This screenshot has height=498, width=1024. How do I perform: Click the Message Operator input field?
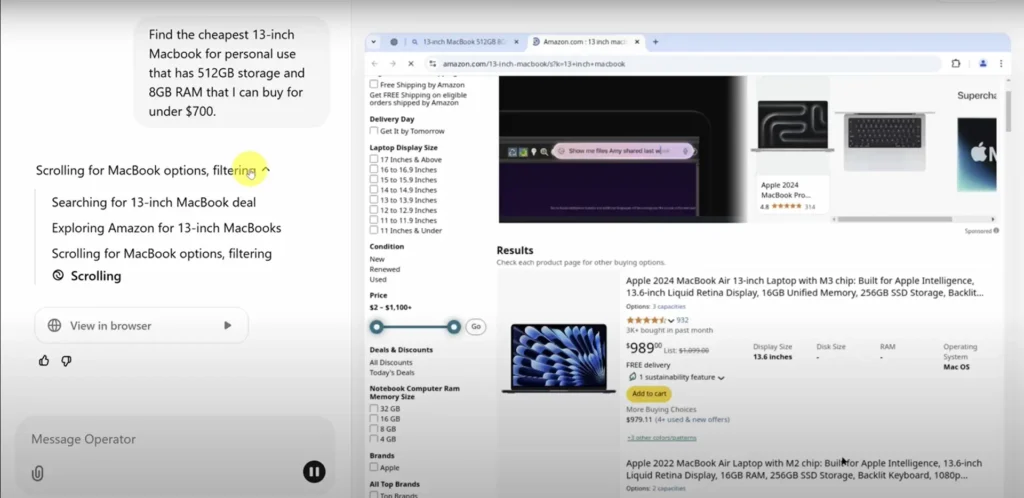coord(175,439)
